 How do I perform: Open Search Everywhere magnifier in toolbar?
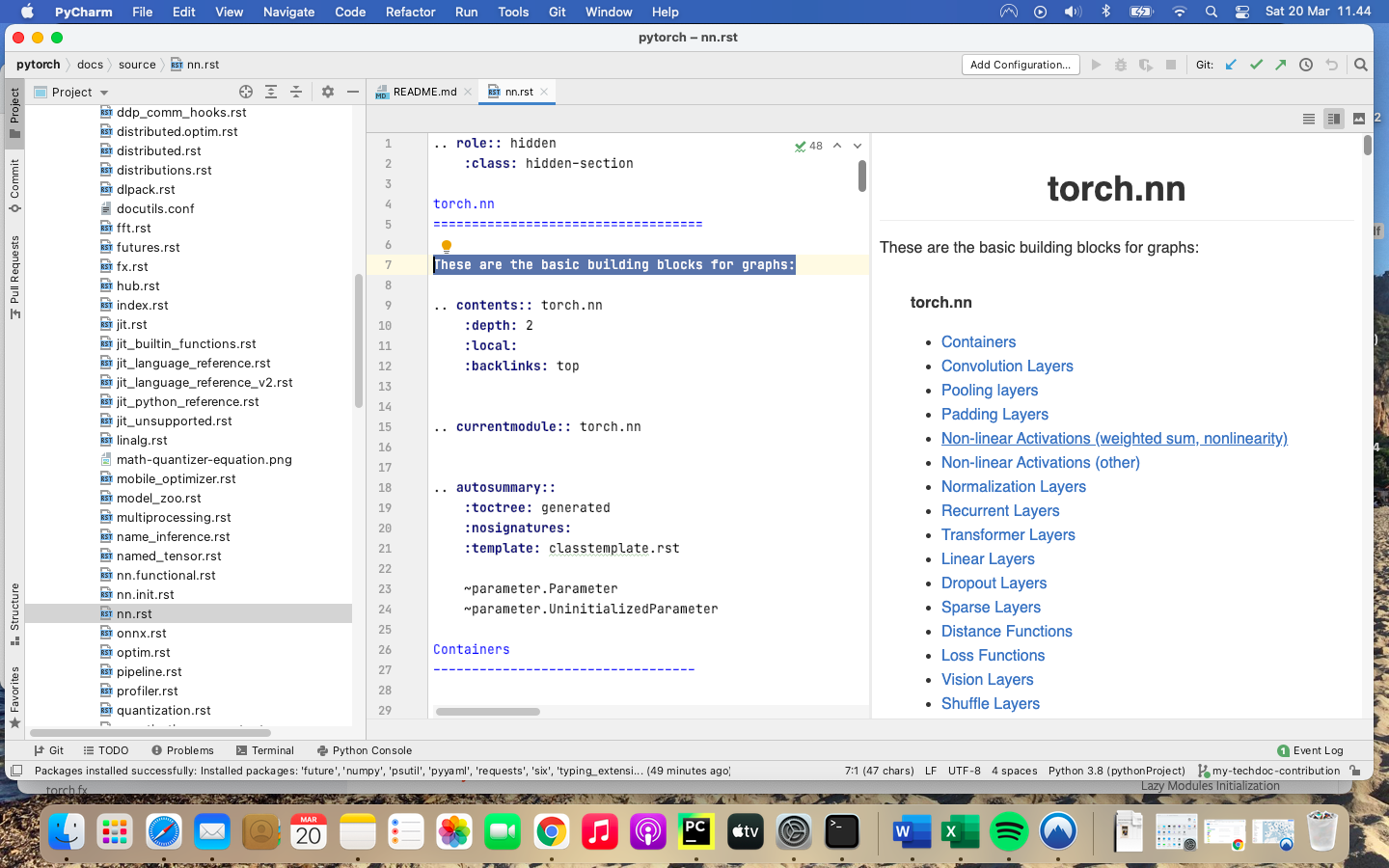[1361, 65]
